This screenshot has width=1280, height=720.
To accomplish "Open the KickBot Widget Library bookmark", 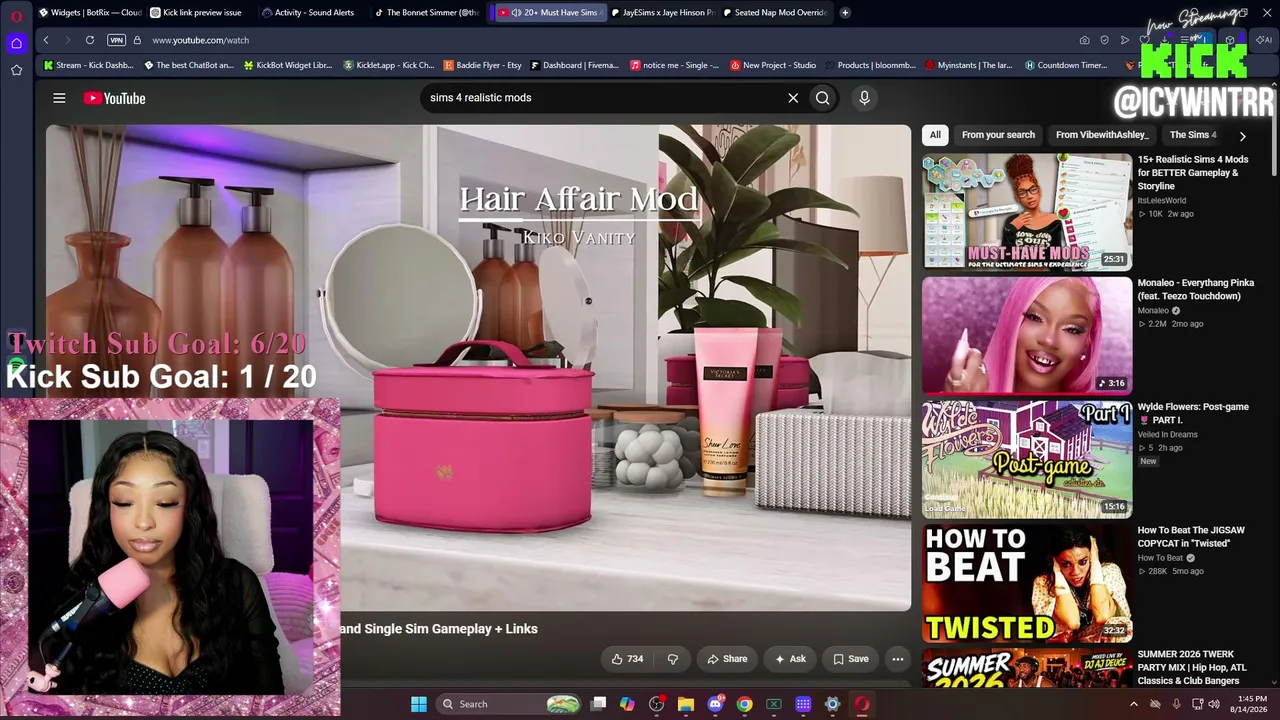I will [x=287, y=66].
